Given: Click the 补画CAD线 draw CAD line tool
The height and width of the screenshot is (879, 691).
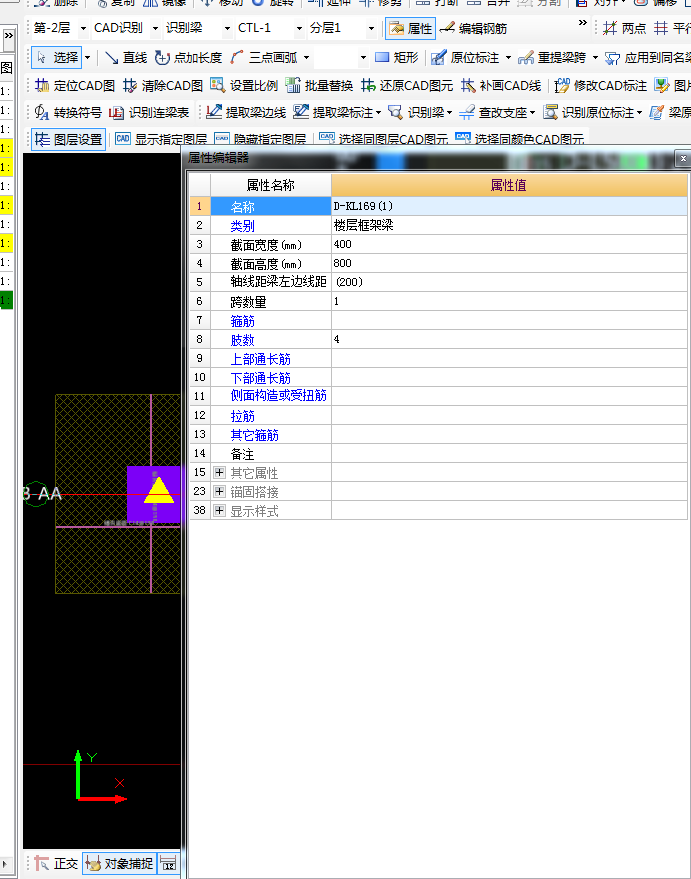Looking at the screenshot, I should coord(501,85).
